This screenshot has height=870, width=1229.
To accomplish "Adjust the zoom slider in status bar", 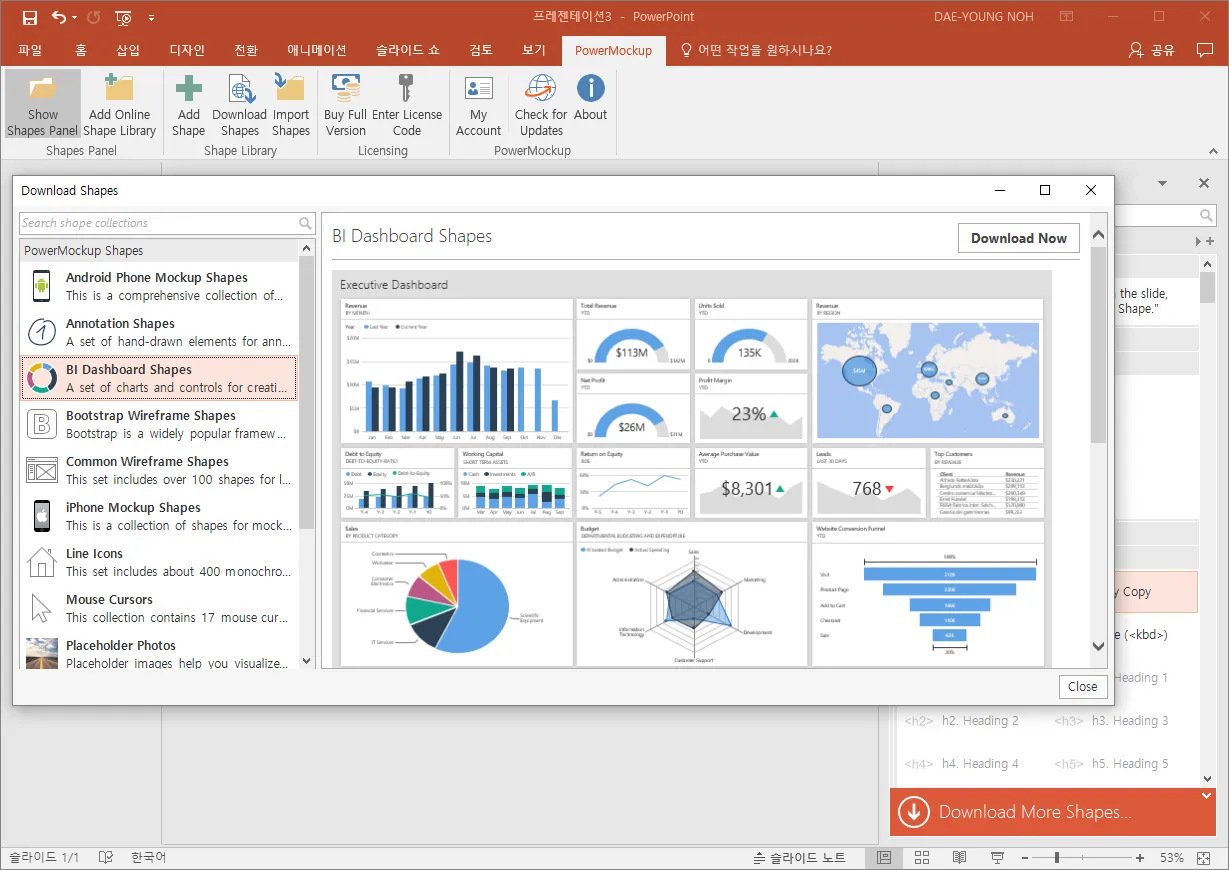I will click(1056, 857).
